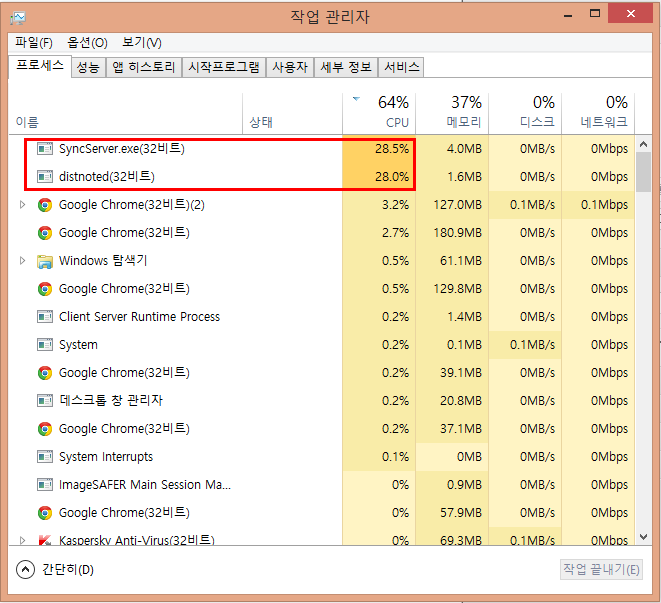Click the ImageSAFER Main Session icon

click(45, 485)
